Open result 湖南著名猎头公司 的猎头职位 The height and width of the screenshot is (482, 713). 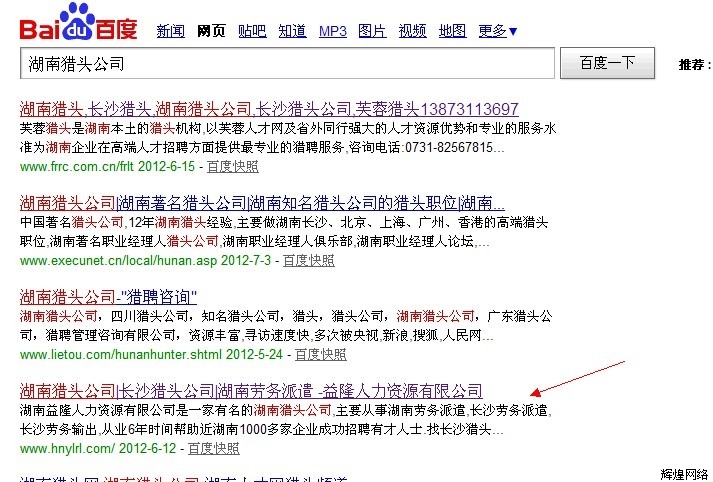coord(262,203)
